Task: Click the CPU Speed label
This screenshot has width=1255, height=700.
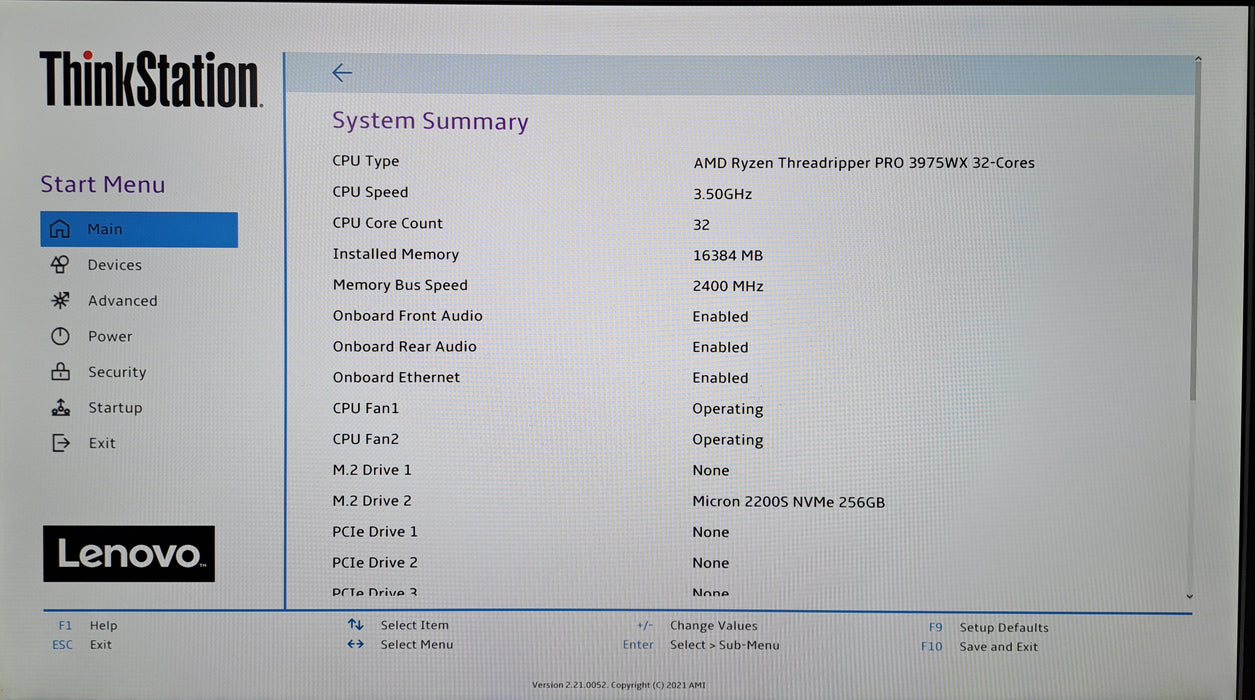Action: pyautogui.click(x=370, y=192)
